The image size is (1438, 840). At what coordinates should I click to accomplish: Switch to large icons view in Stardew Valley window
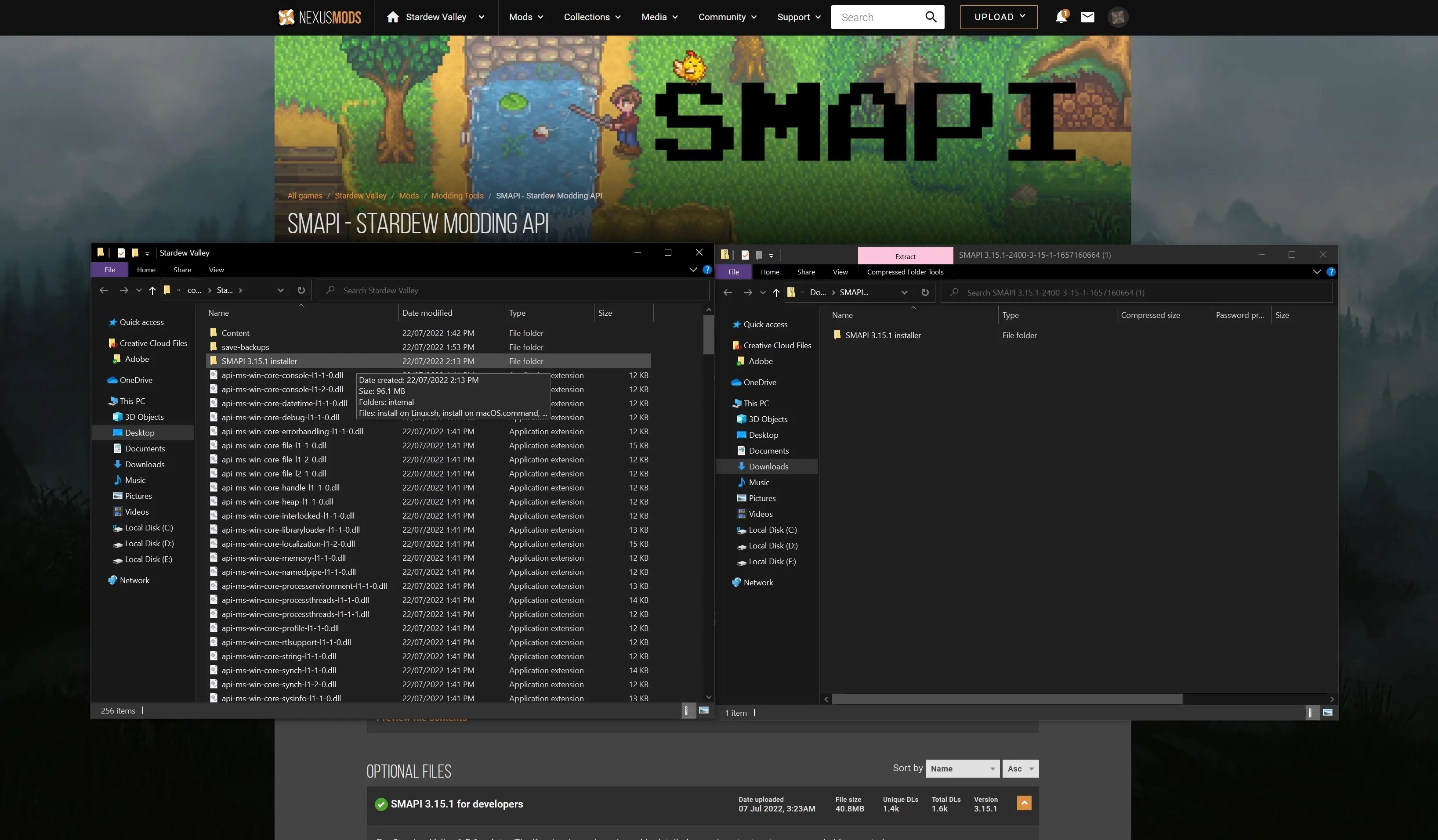coord(704,710)
